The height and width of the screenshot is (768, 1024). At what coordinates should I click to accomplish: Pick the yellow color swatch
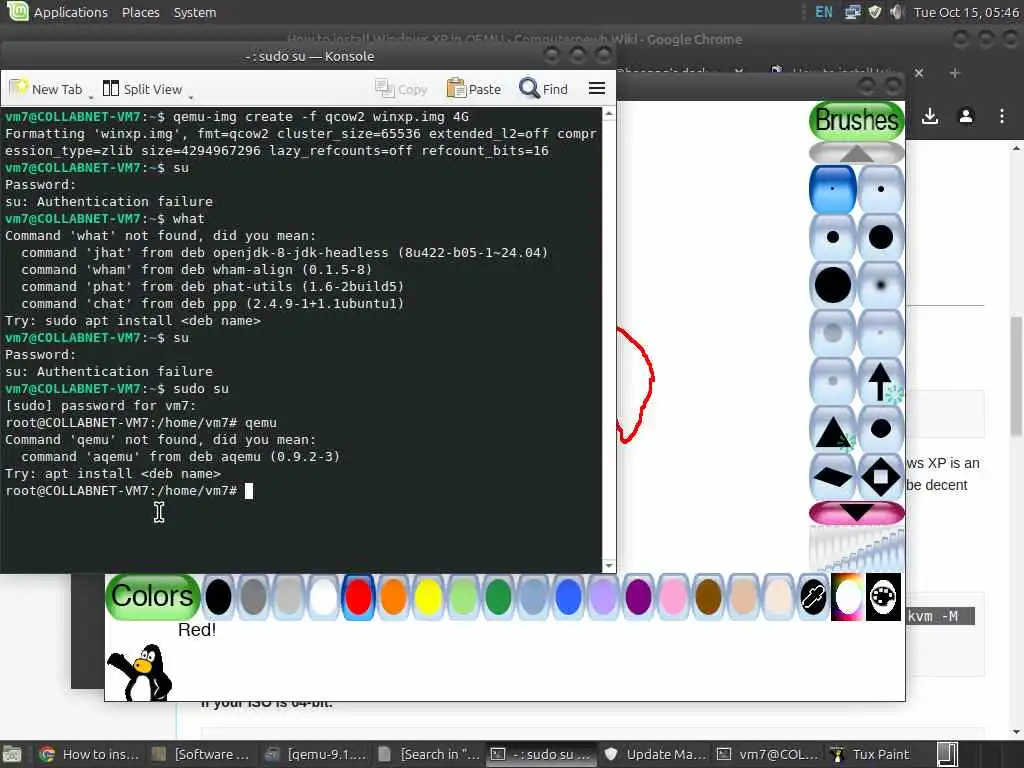point(428,597)
